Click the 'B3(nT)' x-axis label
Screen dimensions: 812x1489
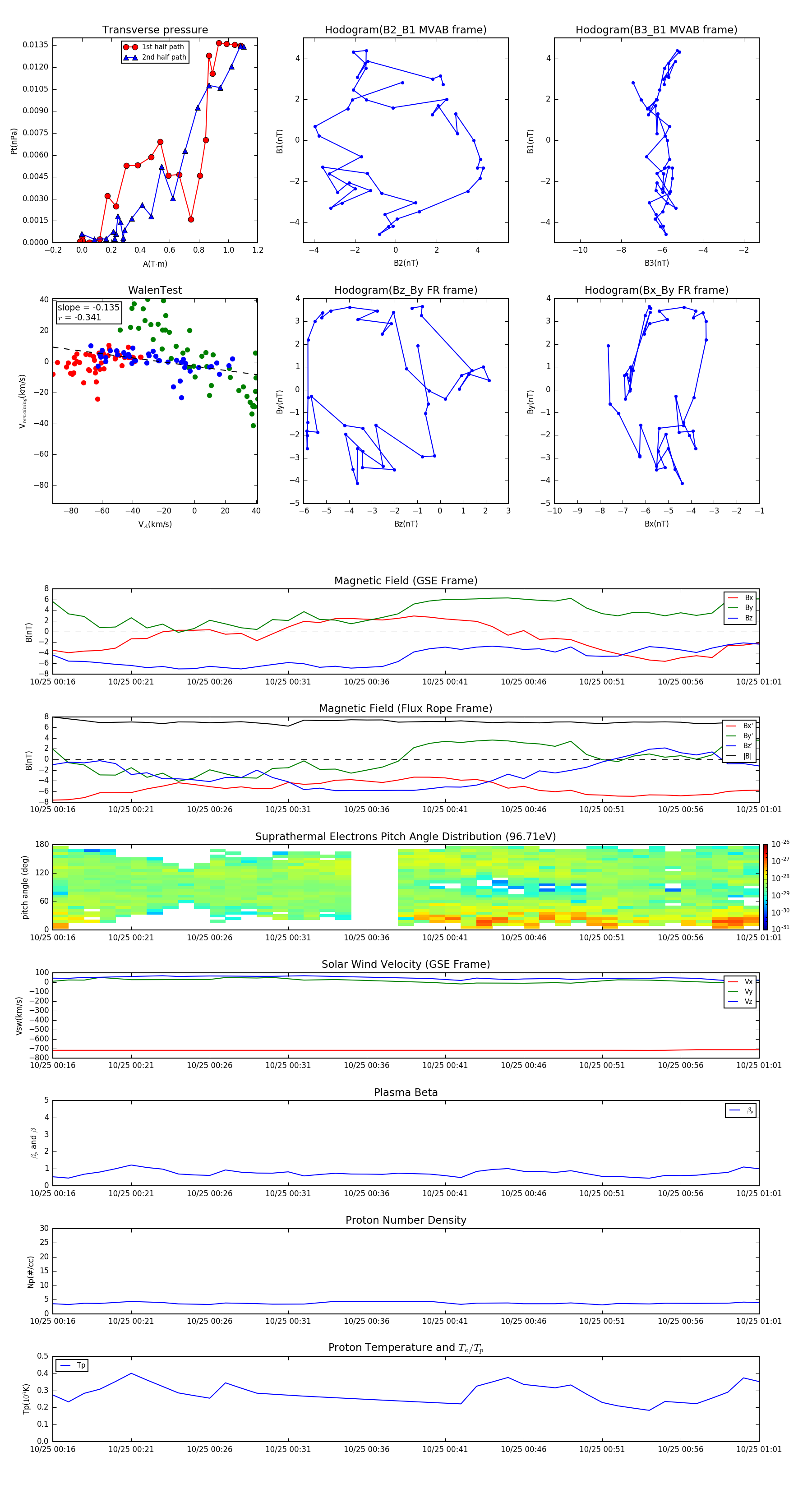[656, 263]
